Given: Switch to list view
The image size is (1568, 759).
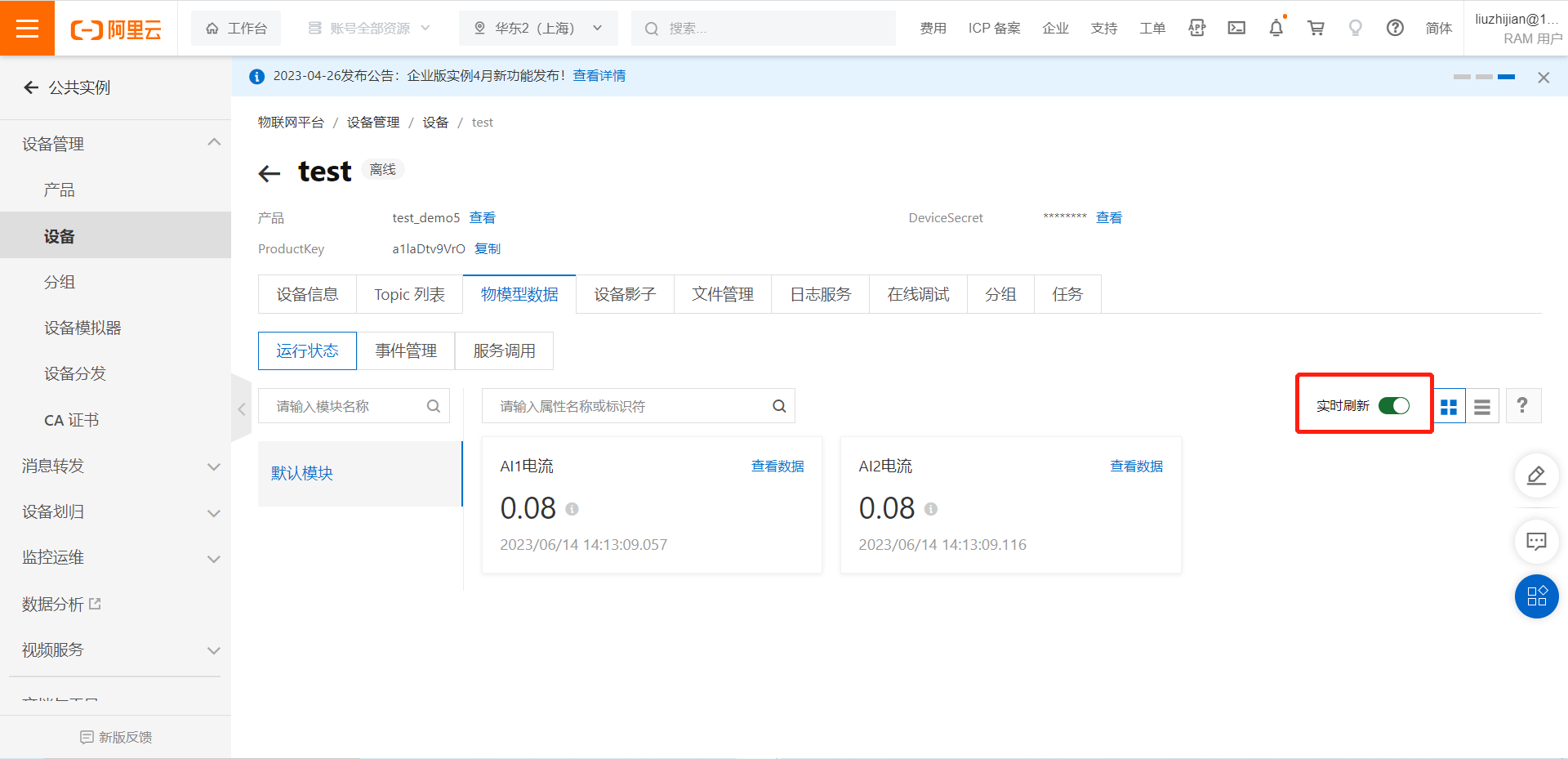Looking at the screenshot, I should 1482,406.
